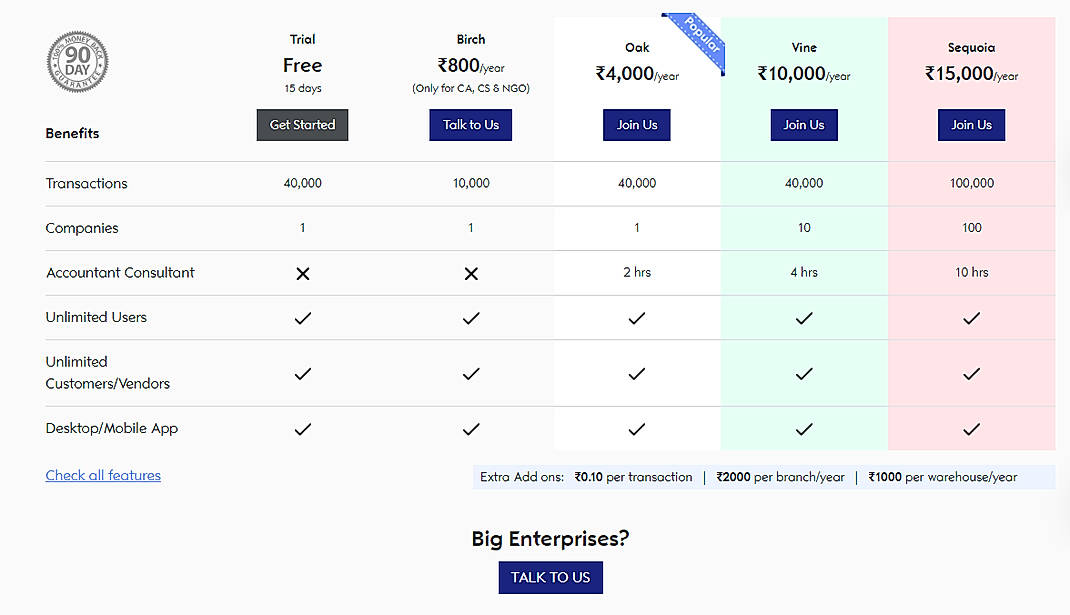Click the checkmark under Sequoia for Unlimited Users

(970, 318)
